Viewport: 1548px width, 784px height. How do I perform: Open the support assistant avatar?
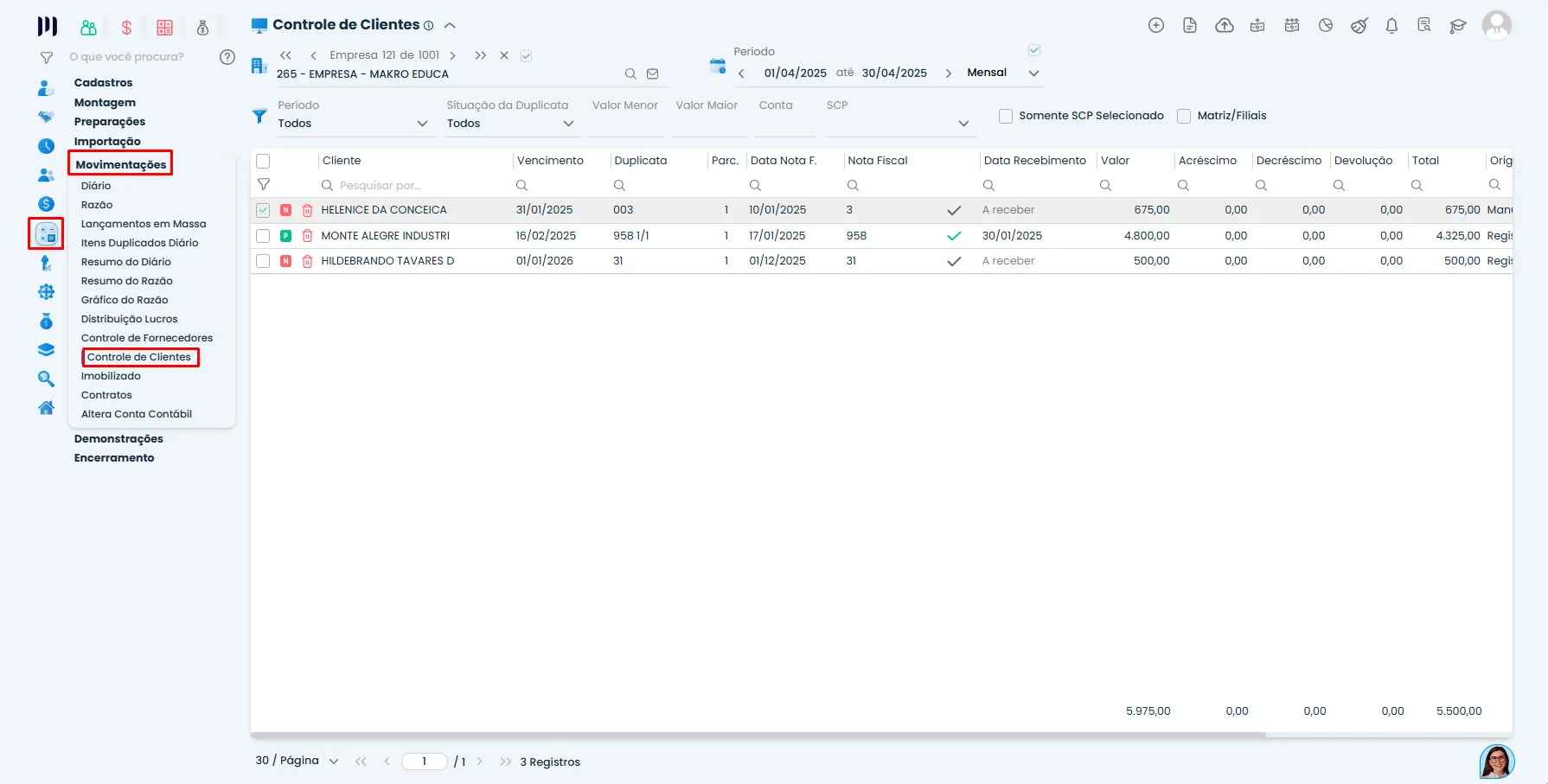click(x=1497, y=762)
